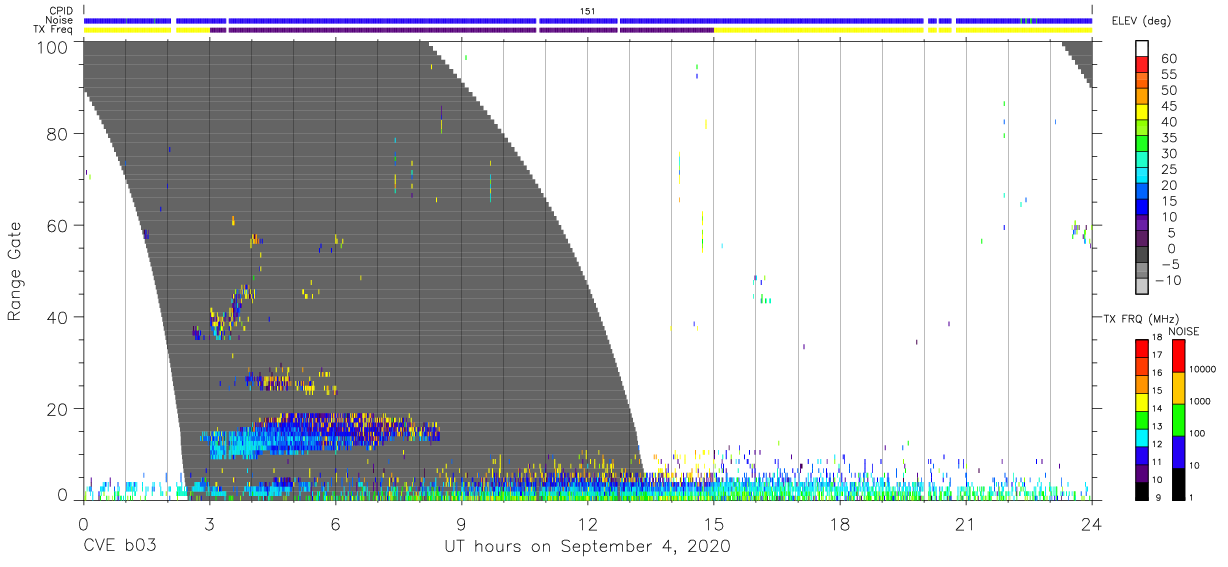Click the 'Range Gate' y-axis title
1228x567 pixels.
[15, 272]
